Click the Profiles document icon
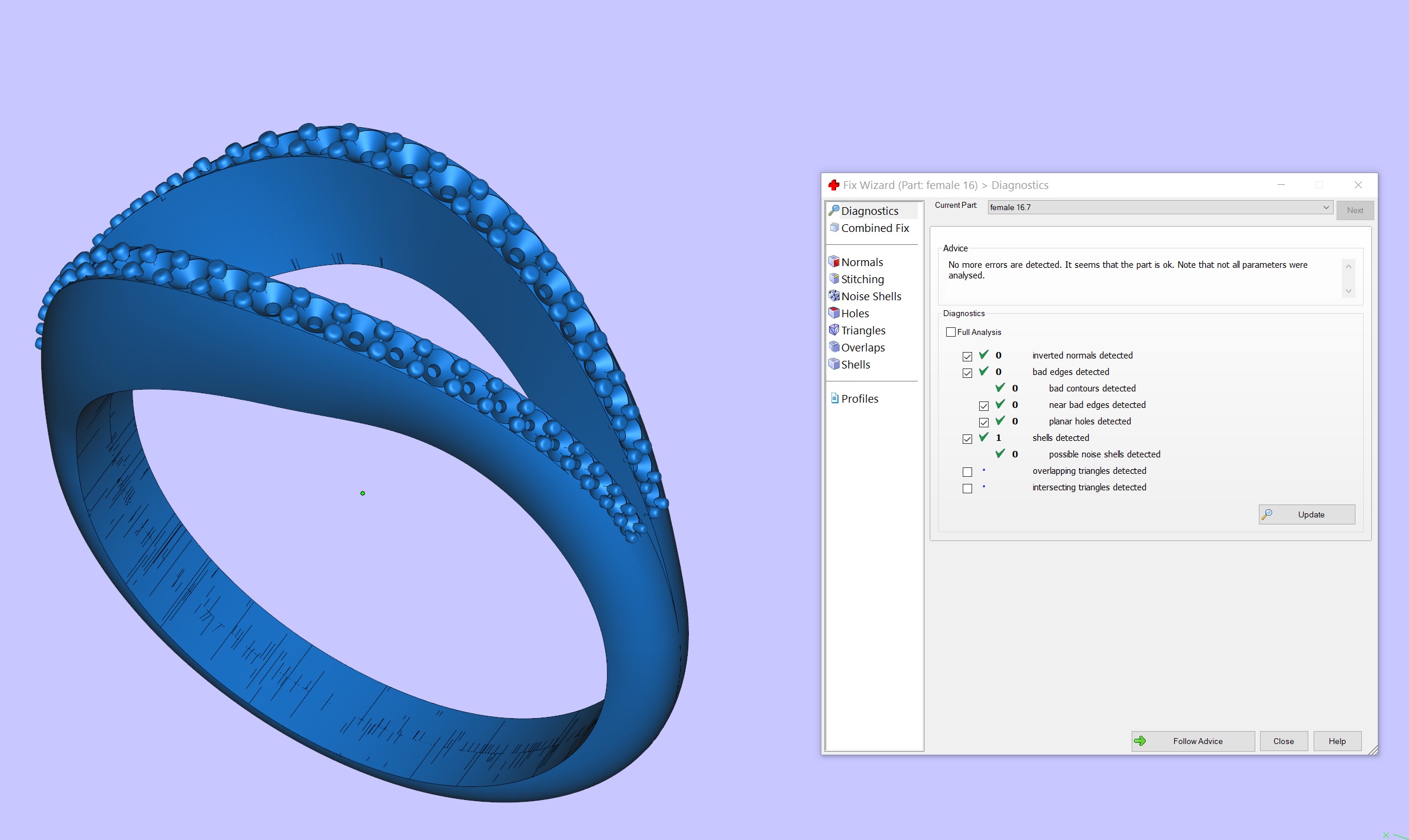Screen dimensions: 1409x840 [x=834, y=398]
